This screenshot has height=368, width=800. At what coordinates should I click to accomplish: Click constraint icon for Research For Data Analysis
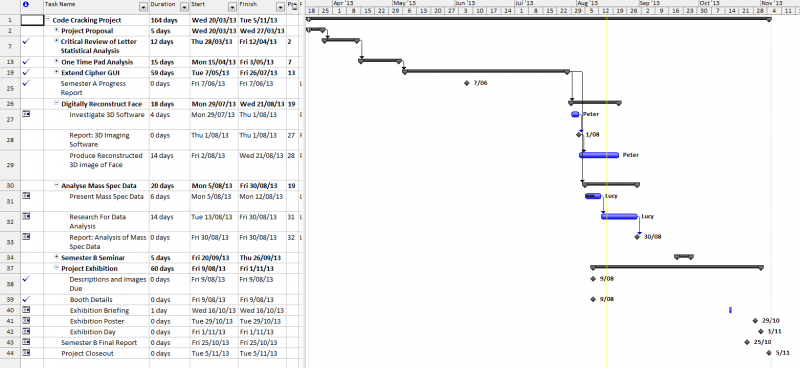click(27, 216)
